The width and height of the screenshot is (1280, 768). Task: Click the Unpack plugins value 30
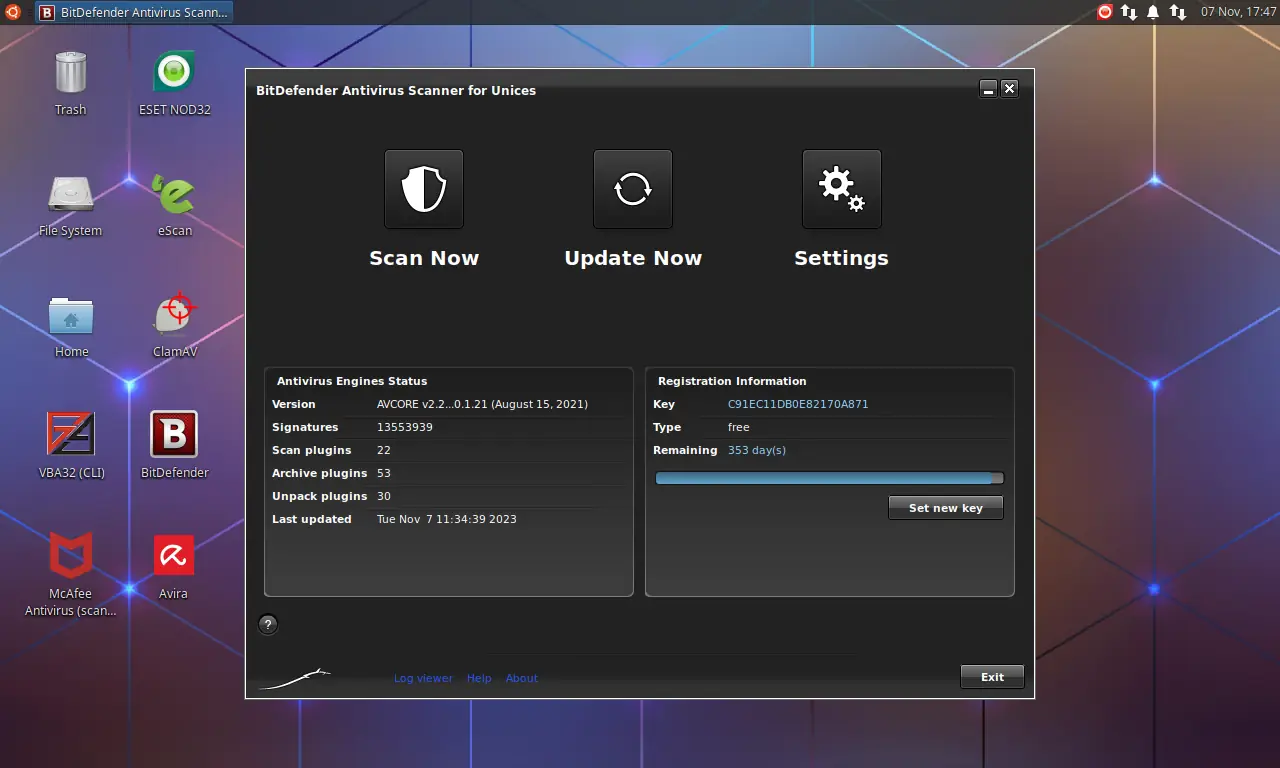384,496
